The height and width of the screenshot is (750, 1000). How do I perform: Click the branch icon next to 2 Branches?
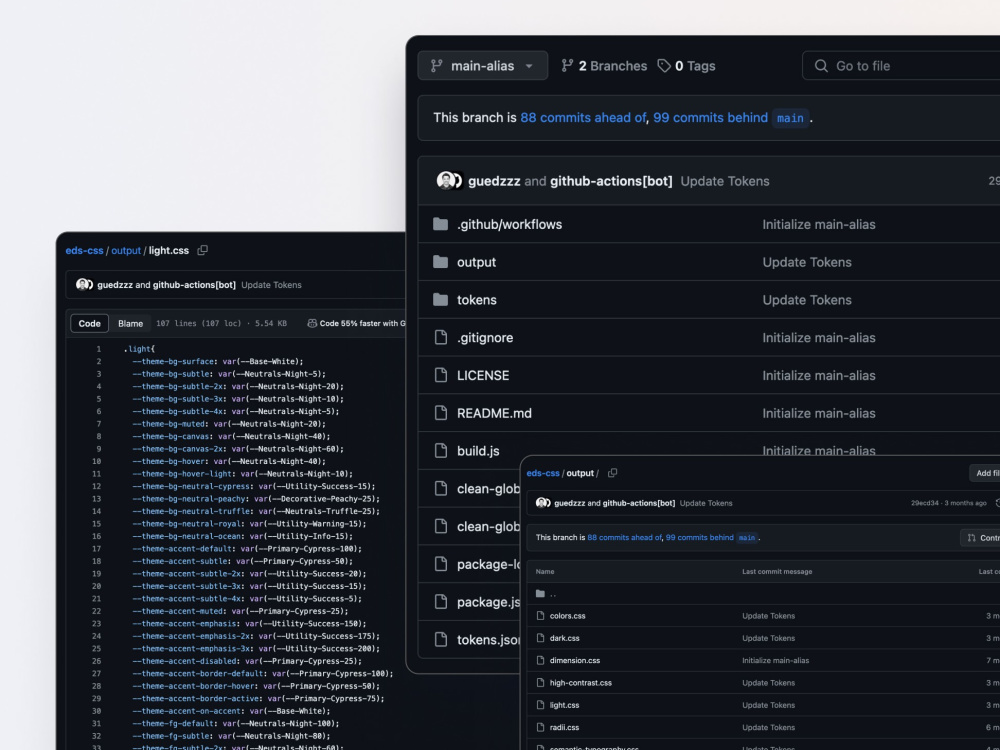(x=567, y=66)
